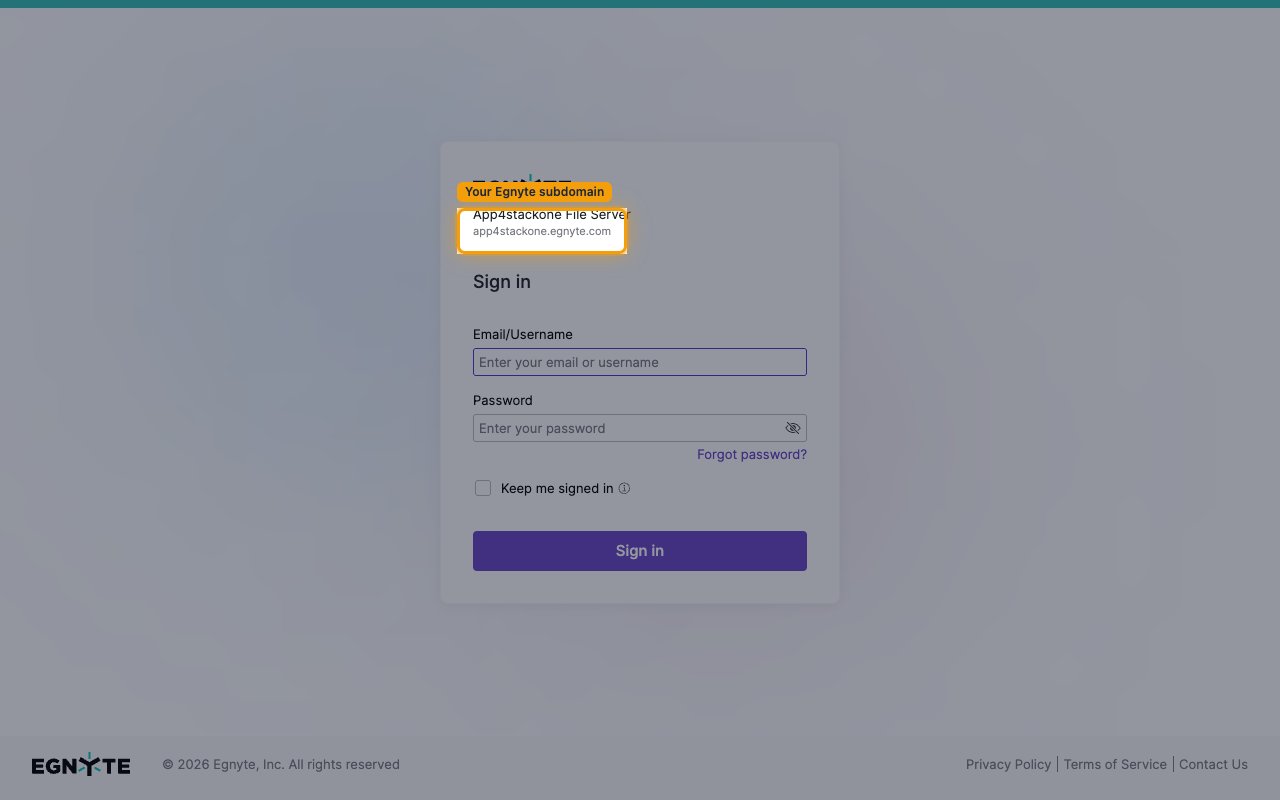The width and height of the screenshot is (1280, 800).
Task: Open the Terms of Service link
Action: (x=1115, y=764)
